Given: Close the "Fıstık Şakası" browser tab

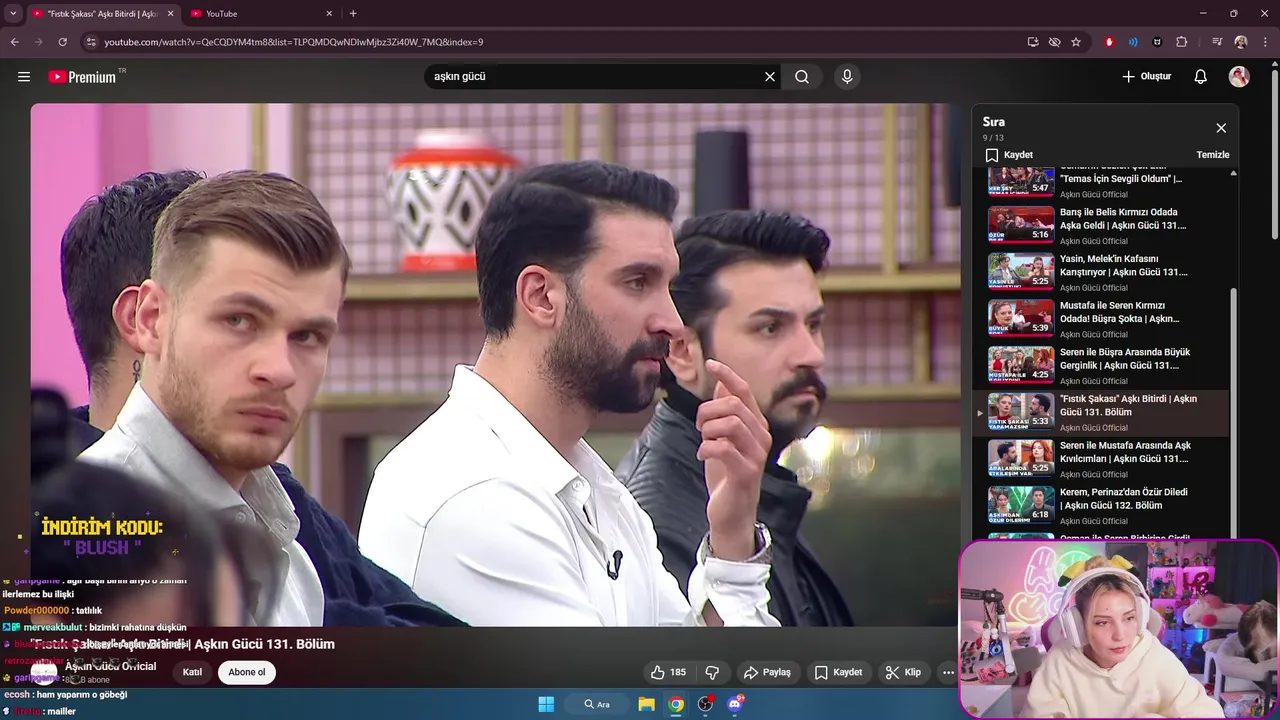Looking at the screenshot, I should pyautogui.click(x=171, y=14).
